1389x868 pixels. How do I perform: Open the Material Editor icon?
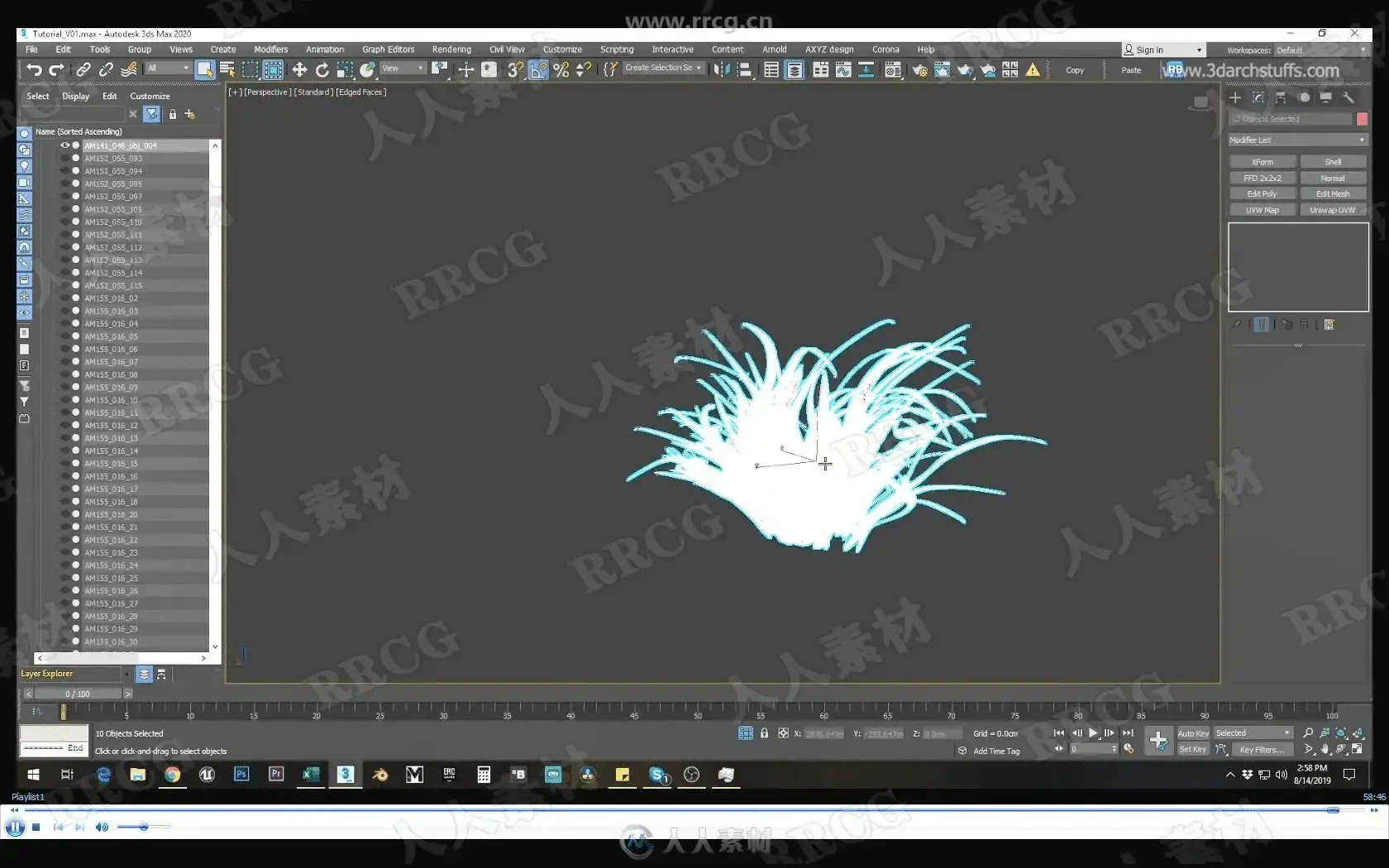pyautogui.click(x=893, y=70)
